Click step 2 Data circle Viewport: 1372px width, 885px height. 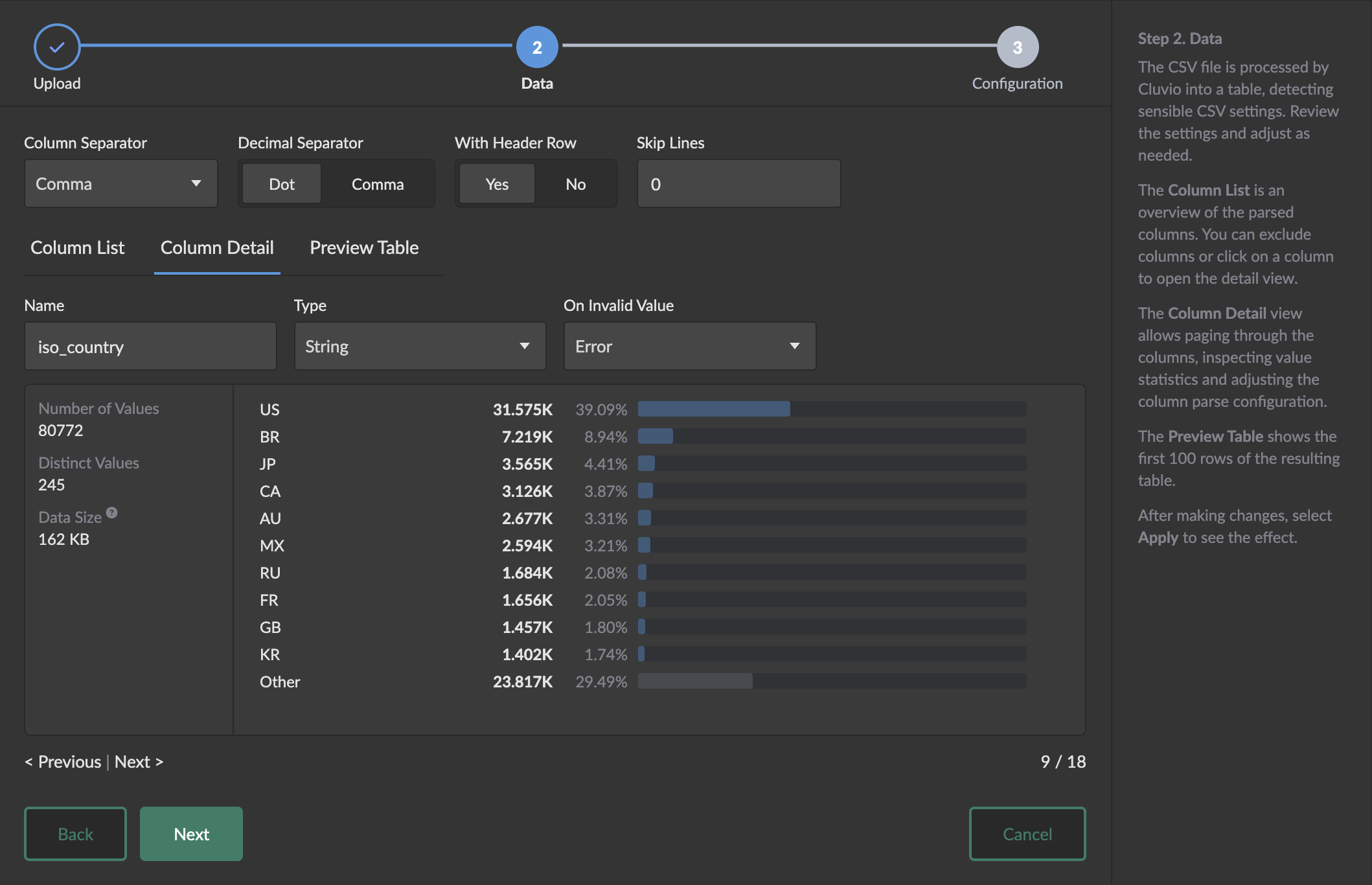point(537,47)
